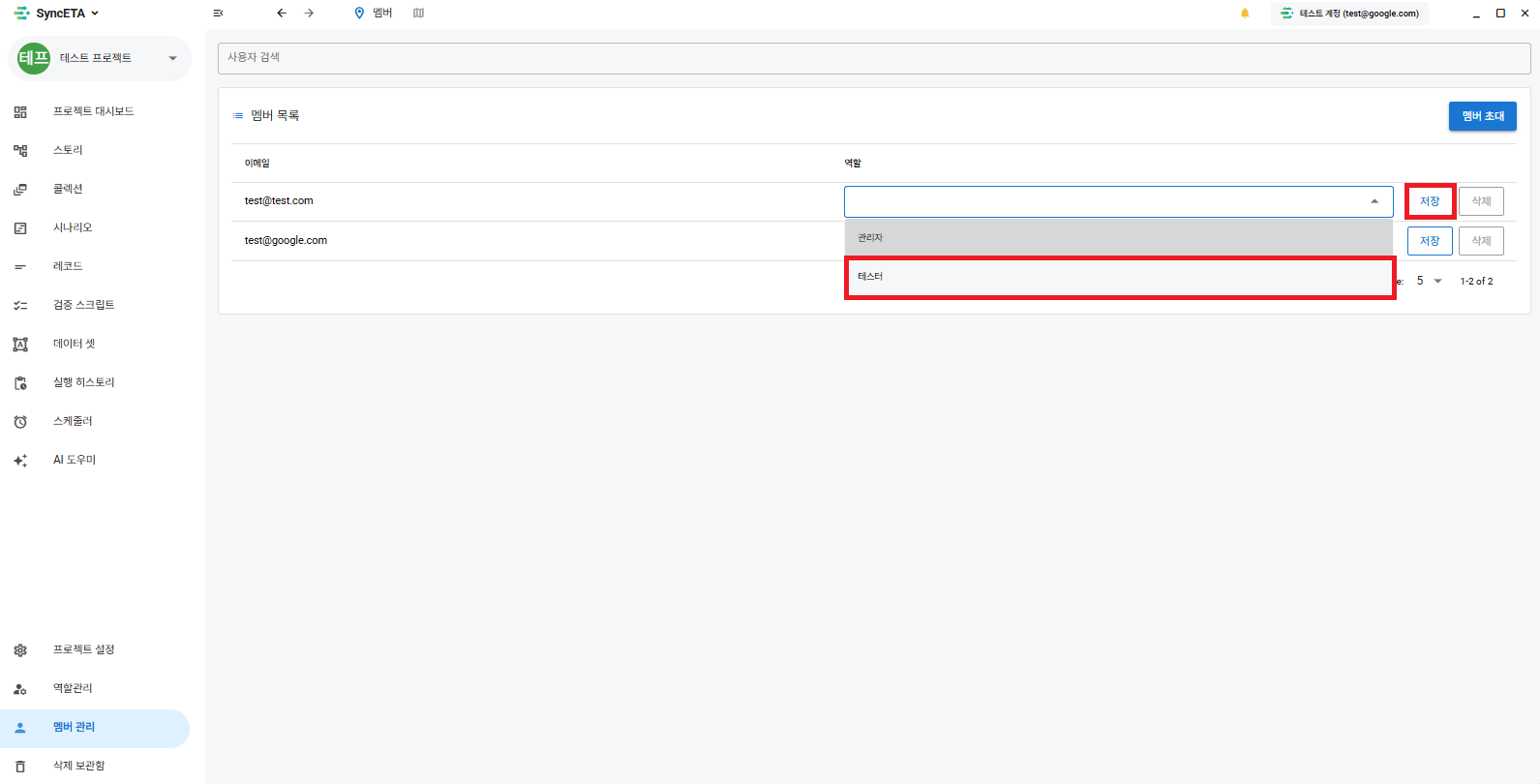The width and height of the screenshot is (1540, 784).
Task: Open the SyncETA app menu
Action: click(x=58, y=14)
